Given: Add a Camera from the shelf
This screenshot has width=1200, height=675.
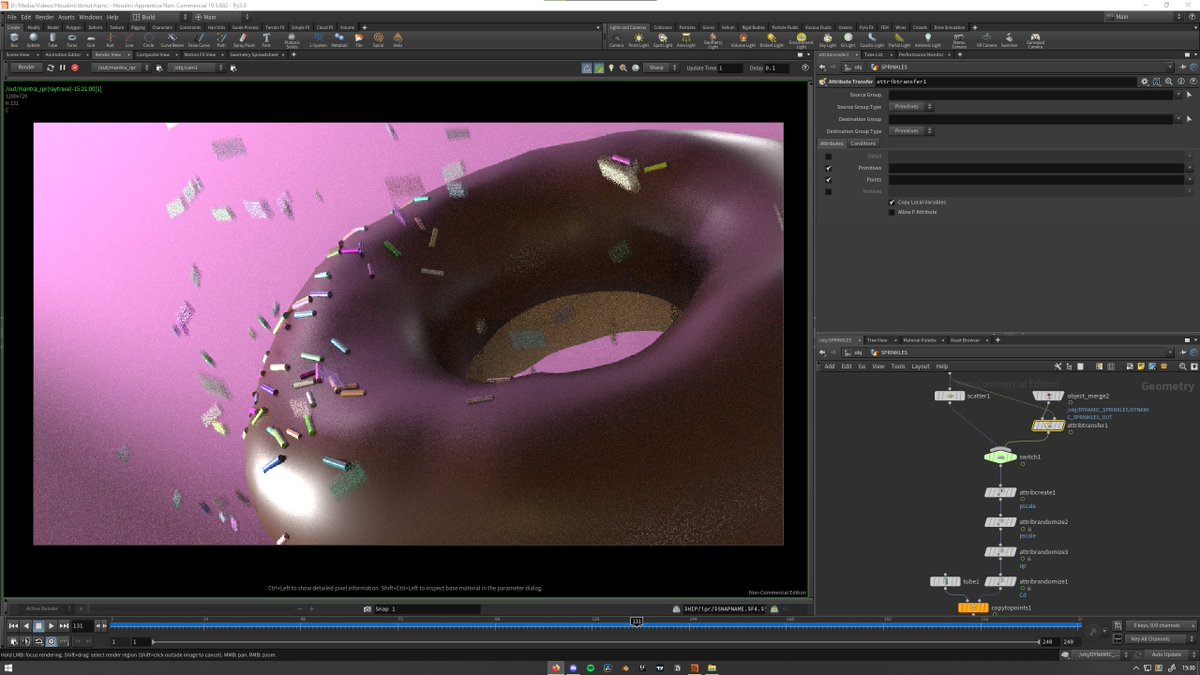Looking at the screenshot, I should [x=616, y=40].
